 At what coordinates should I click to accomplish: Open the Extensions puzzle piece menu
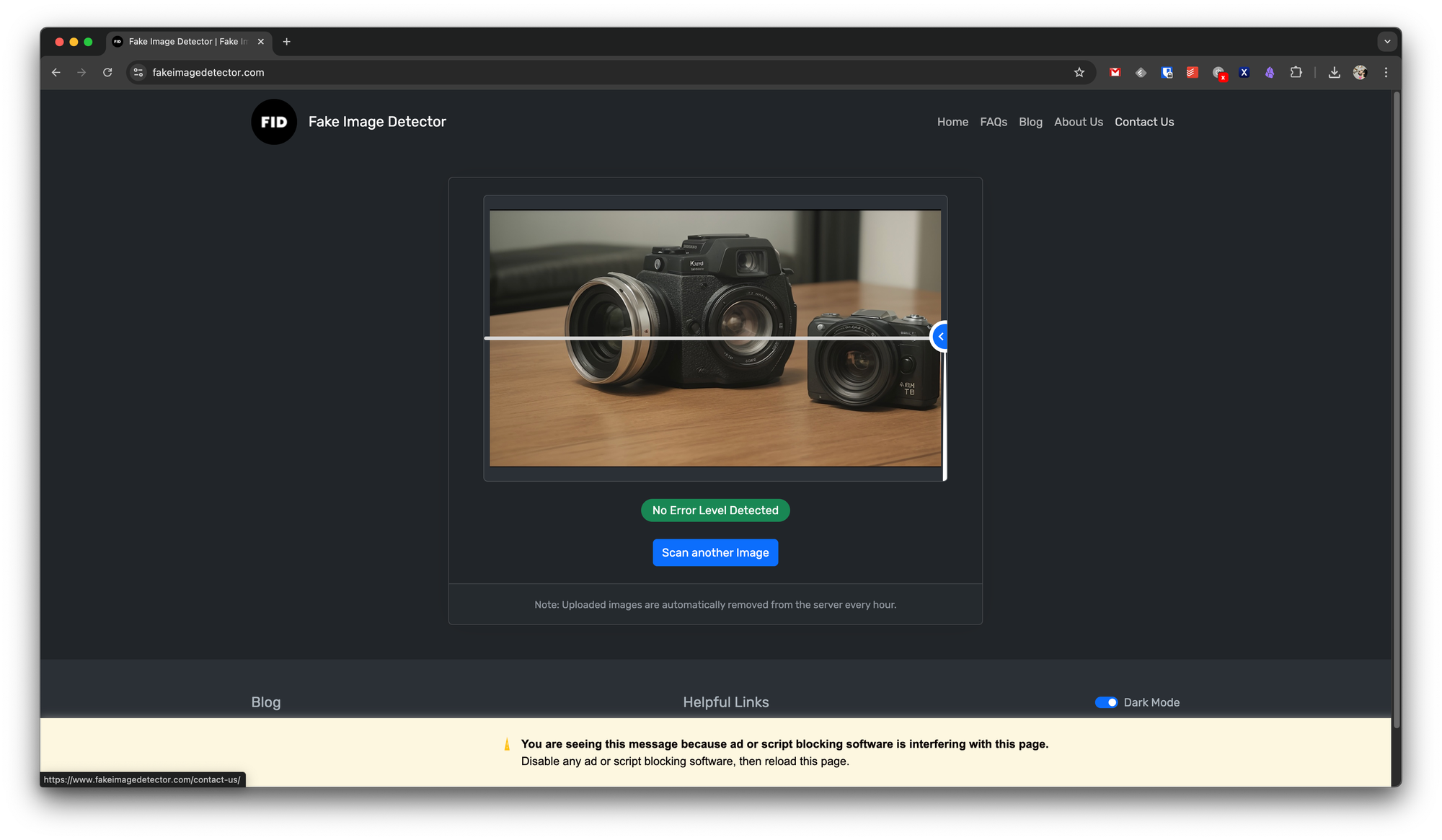coord(1296,72)
